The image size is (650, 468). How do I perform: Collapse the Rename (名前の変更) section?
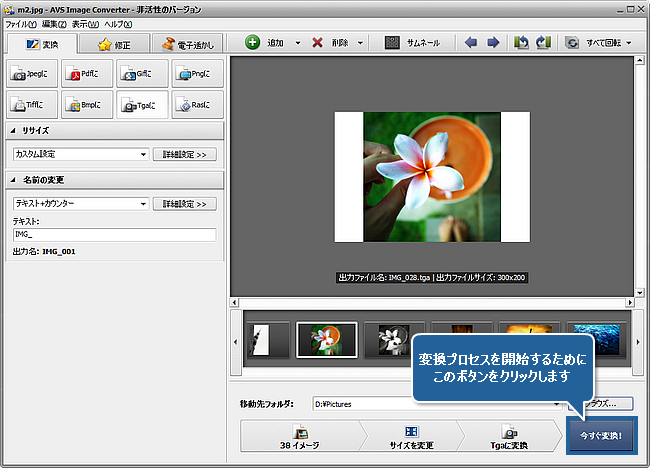coord(14,179)
